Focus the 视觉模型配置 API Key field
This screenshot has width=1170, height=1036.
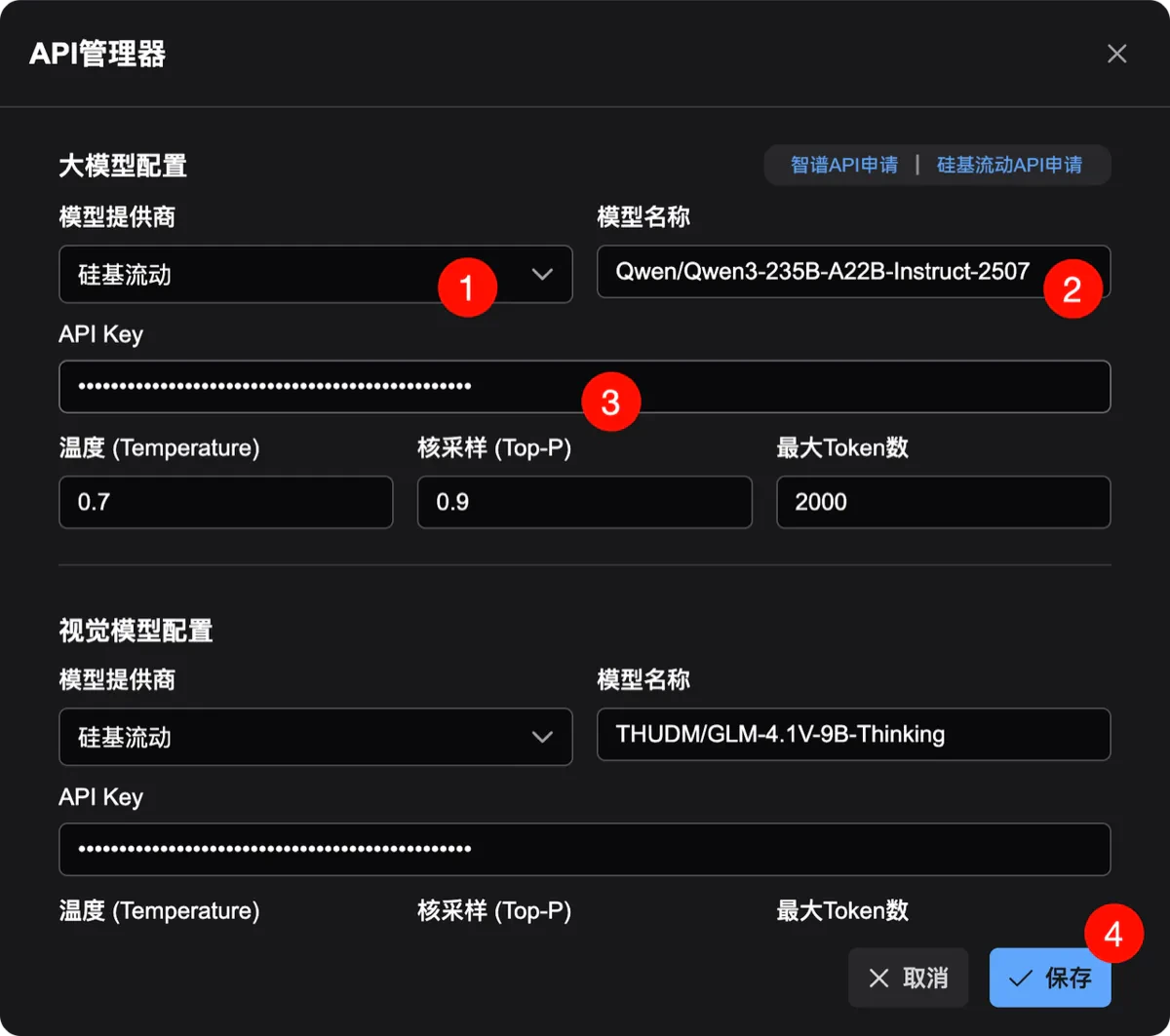(x=584, y=849)
